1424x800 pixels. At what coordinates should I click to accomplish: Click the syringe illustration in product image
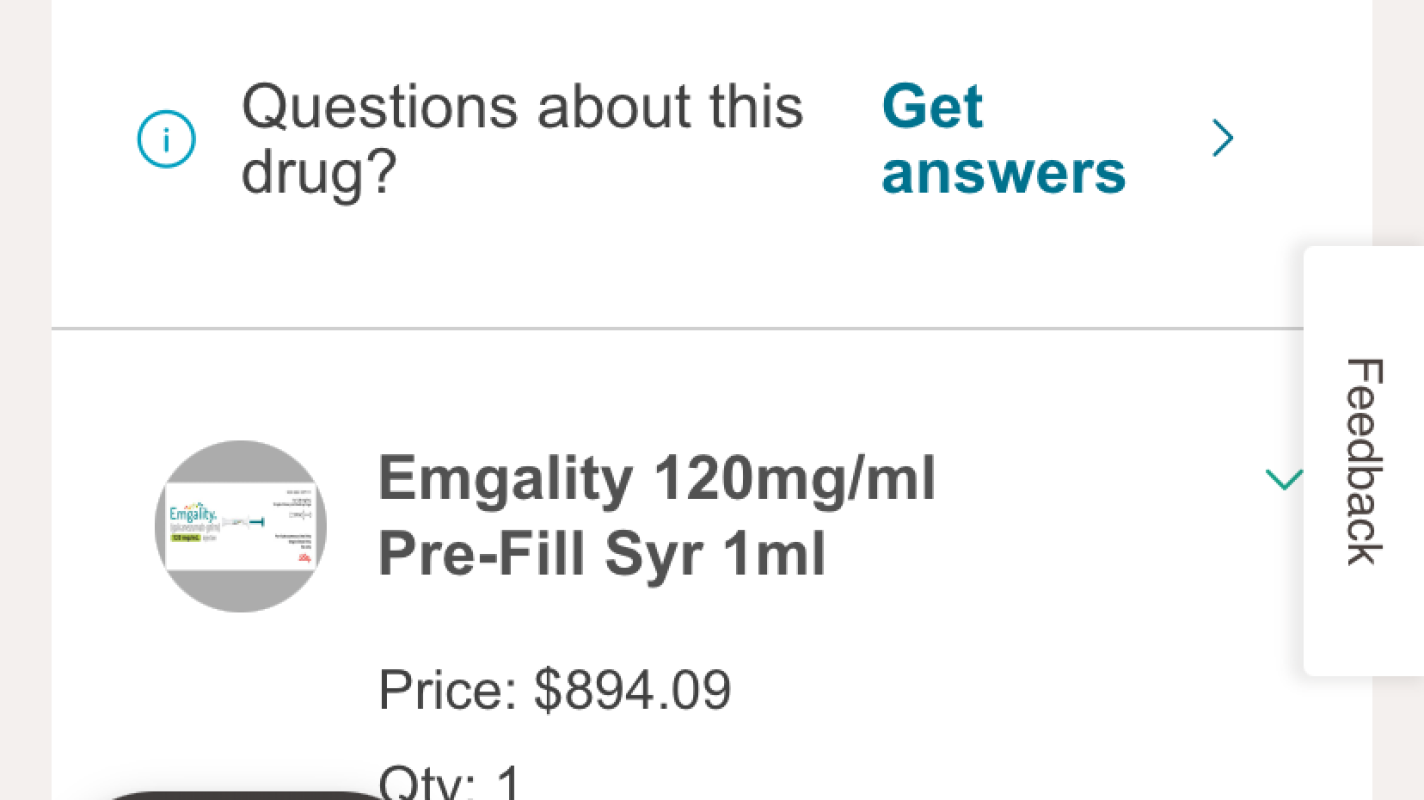coord(245,521)
